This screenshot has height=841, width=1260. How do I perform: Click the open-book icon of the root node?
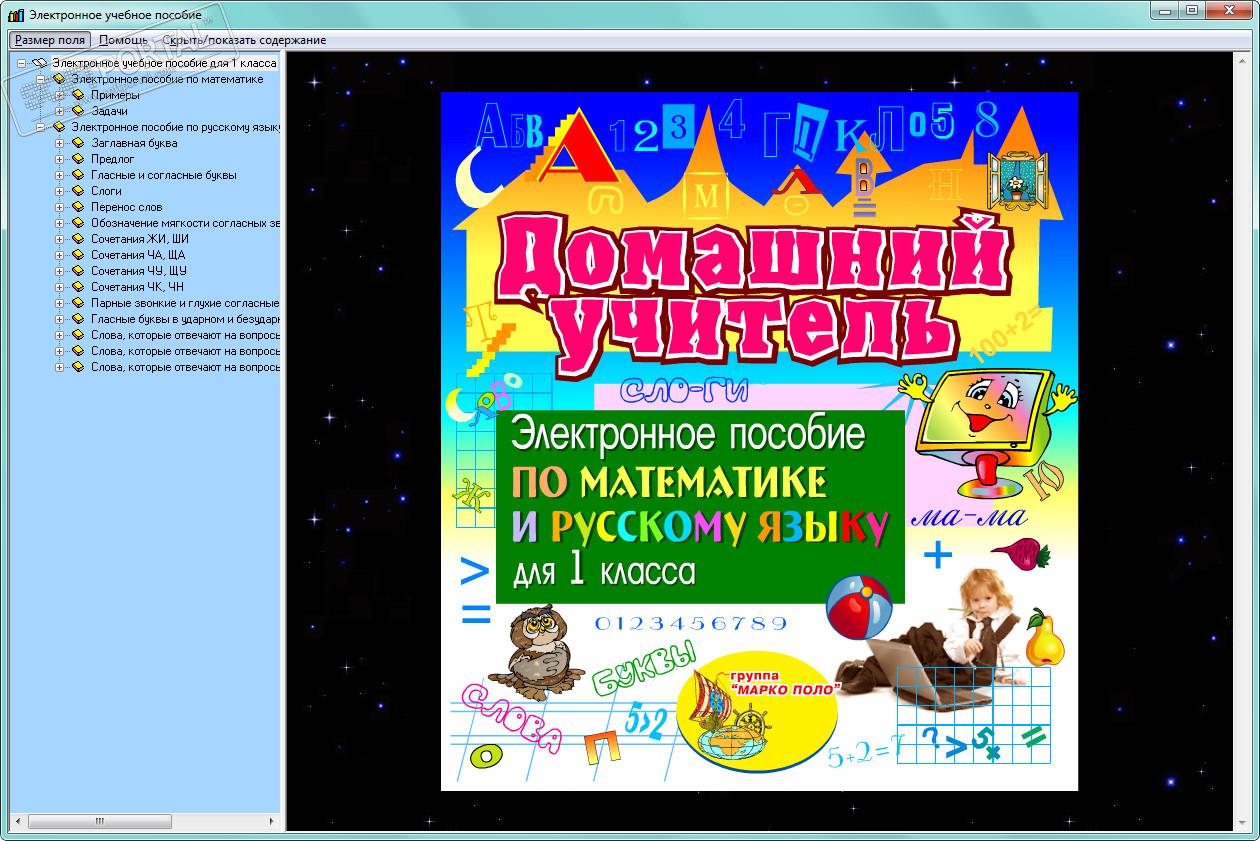[40, 63]
